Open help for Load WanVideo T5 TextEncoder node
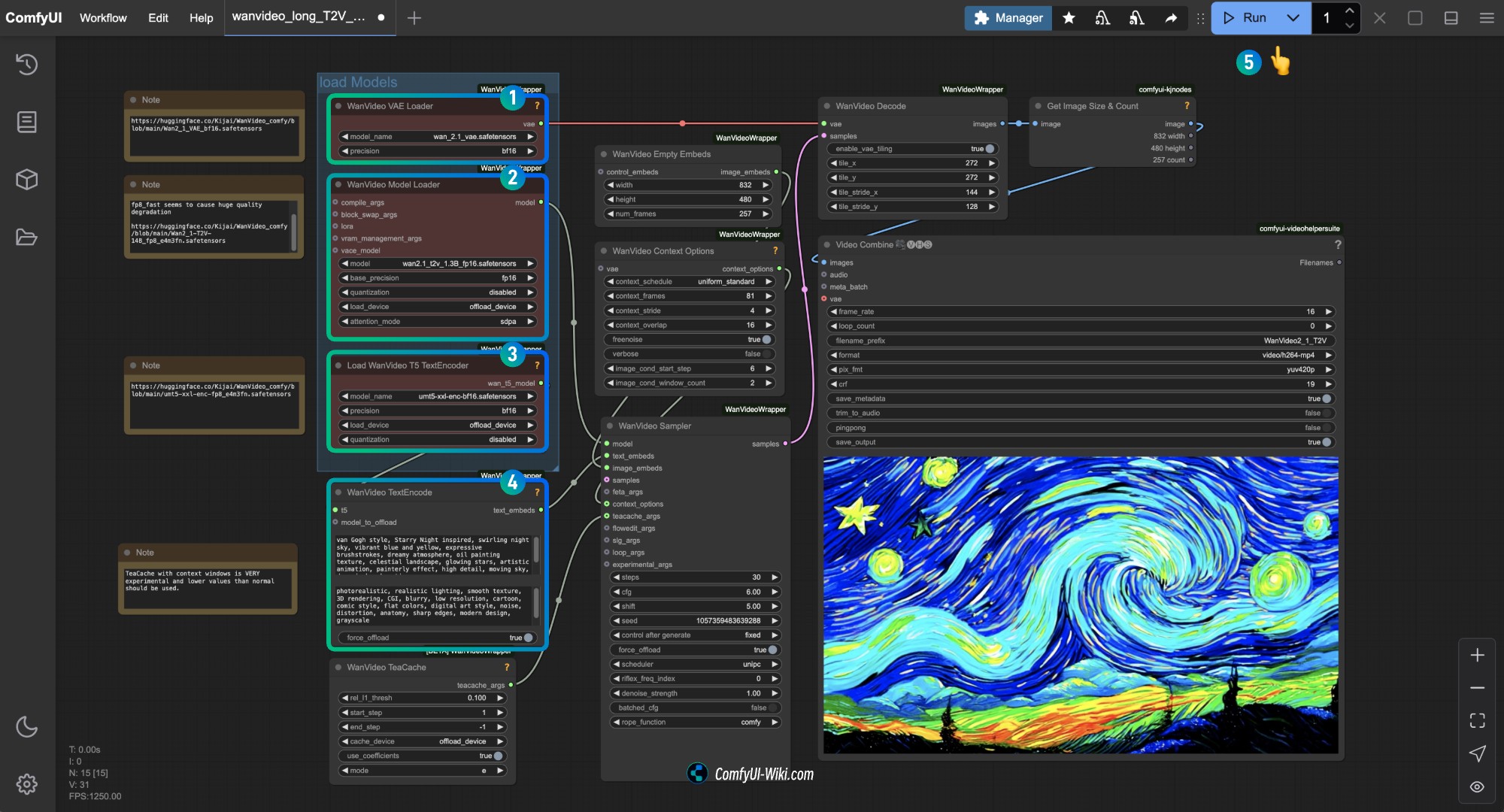Image resolution: width=1504 pixels, height=812 pixels. pos(537,365)
